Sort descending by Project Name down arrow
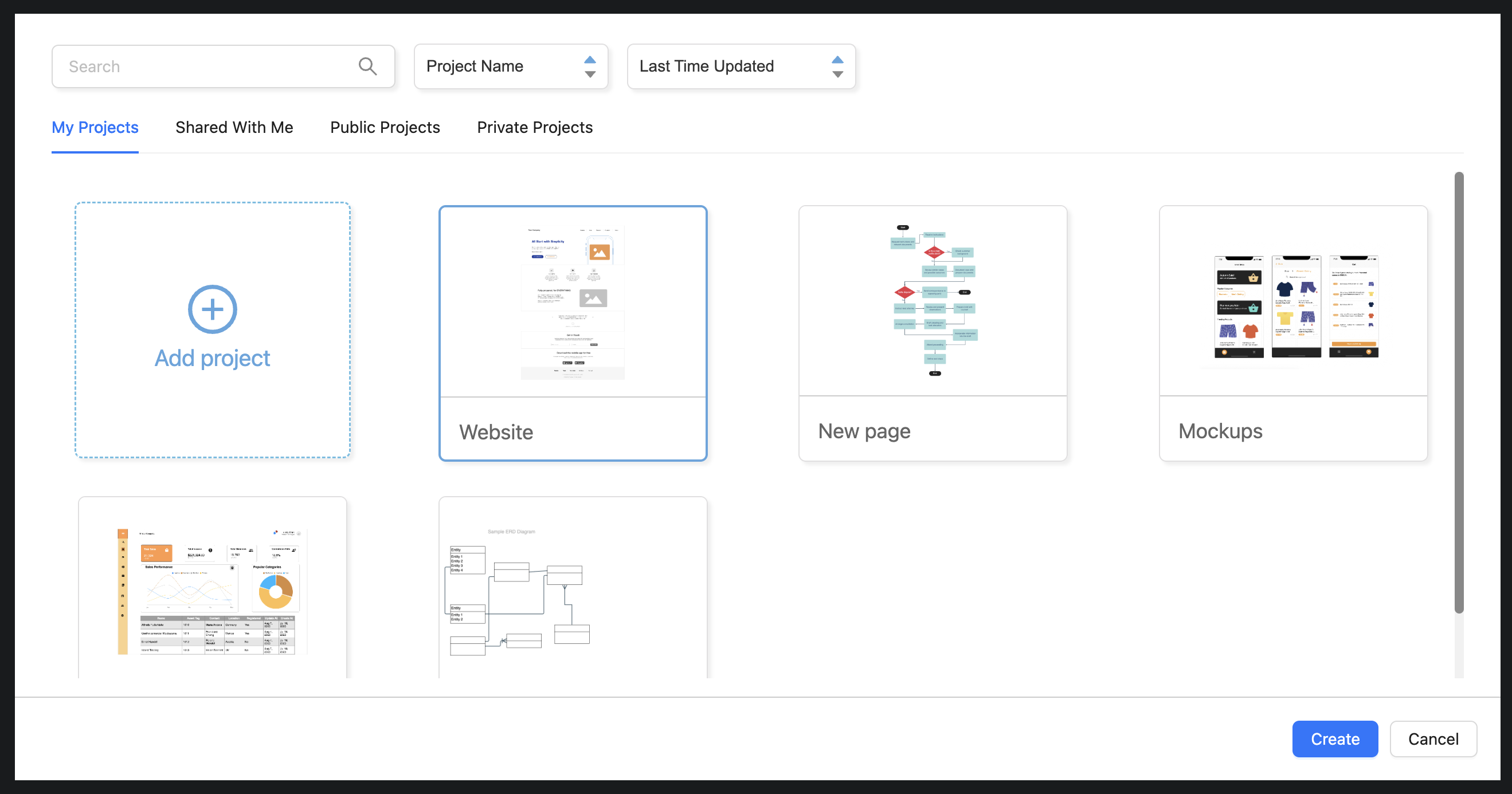 (x=590, y=74)
